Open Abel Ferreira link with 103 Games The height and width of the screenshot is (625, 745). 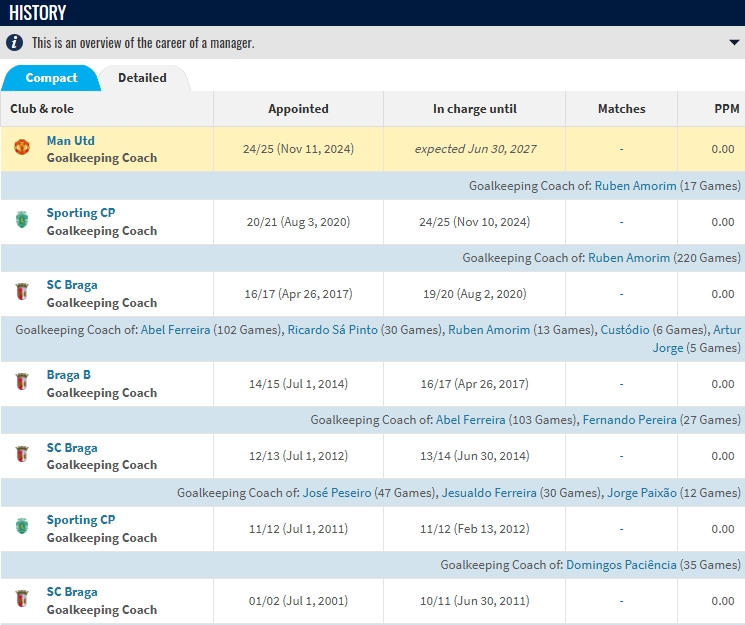click(470, 420)
